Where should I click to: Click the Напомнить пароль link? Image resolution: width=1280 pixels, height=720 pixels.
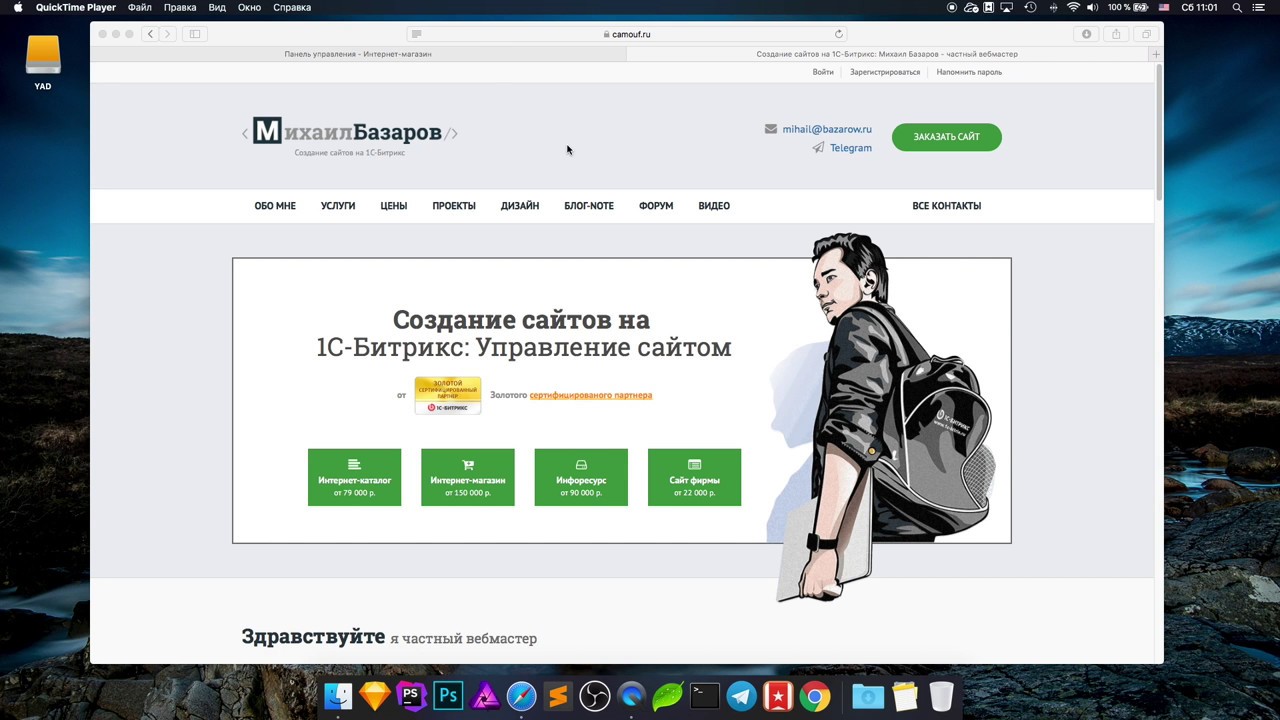pos(969,72)
